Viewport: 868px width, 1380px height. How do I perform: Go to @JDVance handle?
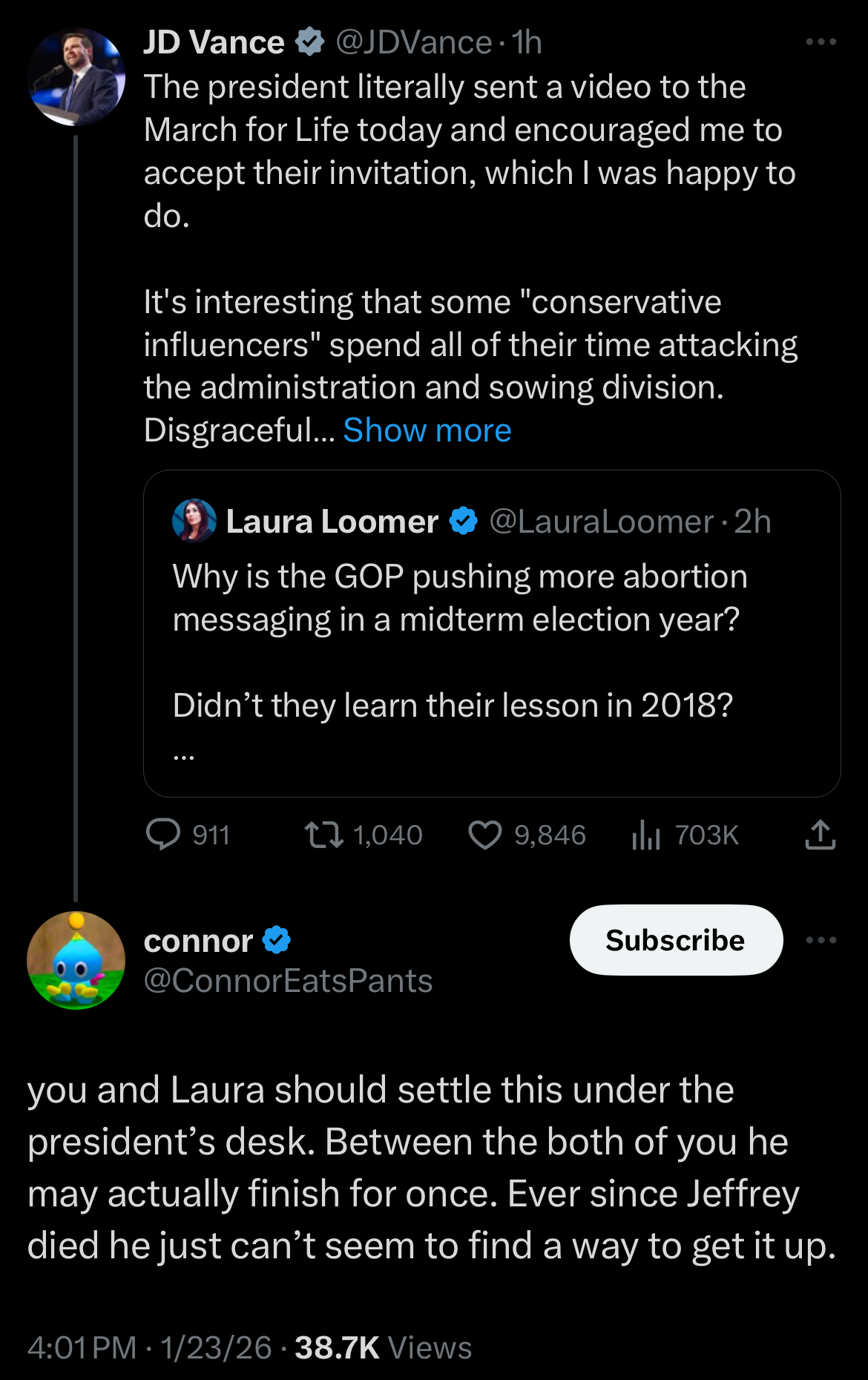point(413,42)
